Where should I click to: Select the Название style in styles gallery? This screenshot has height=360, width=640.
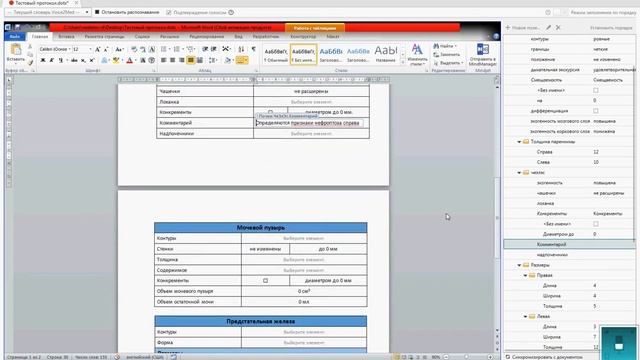coord(386,55)
